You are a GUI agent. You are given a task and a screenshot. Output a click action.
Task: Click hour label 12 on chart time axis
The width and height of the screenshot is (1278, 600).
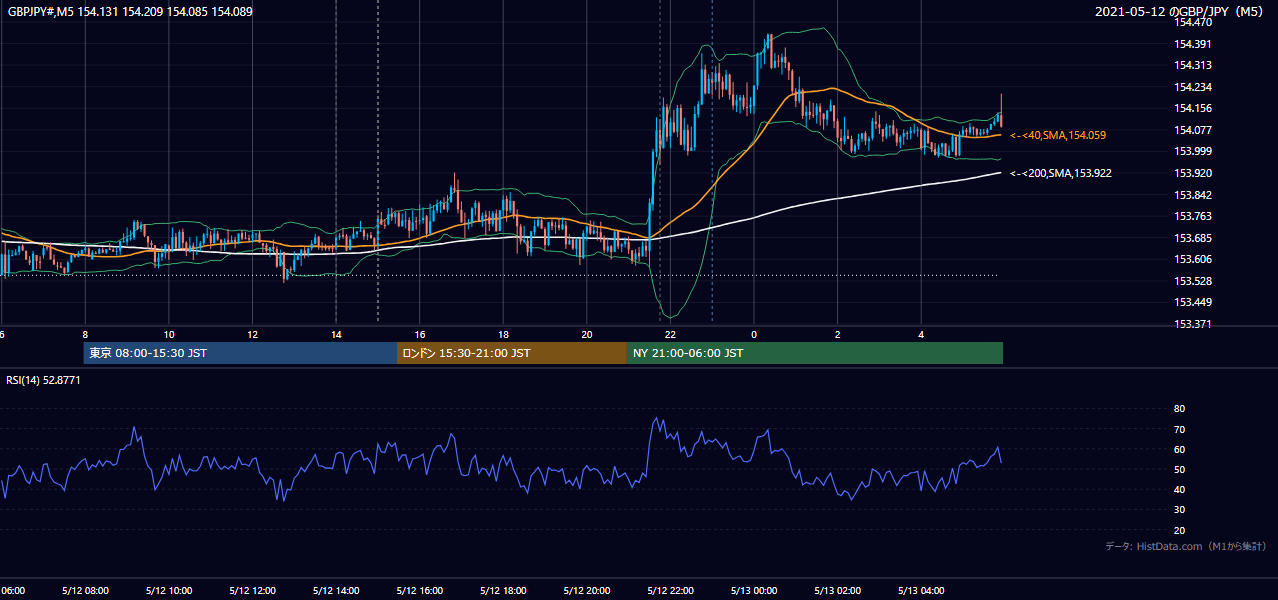click(x=253, y=335)
